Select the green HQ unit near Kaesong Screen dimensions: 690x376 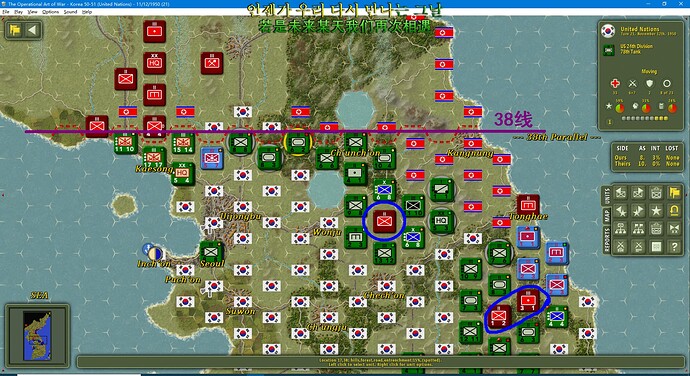click(x=182, y=173)
